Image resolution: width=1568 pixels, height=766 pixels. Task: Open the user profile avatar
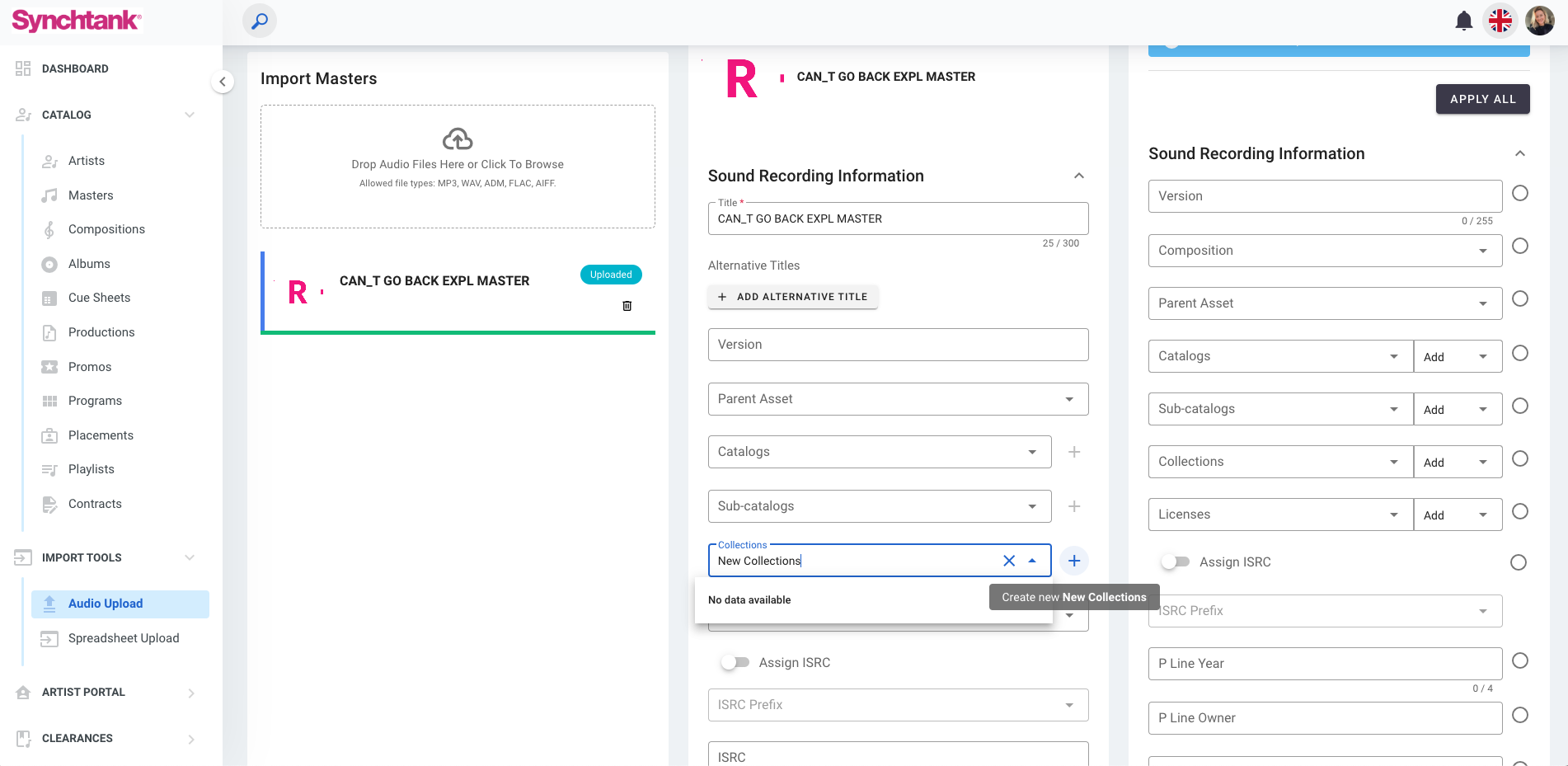1539,21
